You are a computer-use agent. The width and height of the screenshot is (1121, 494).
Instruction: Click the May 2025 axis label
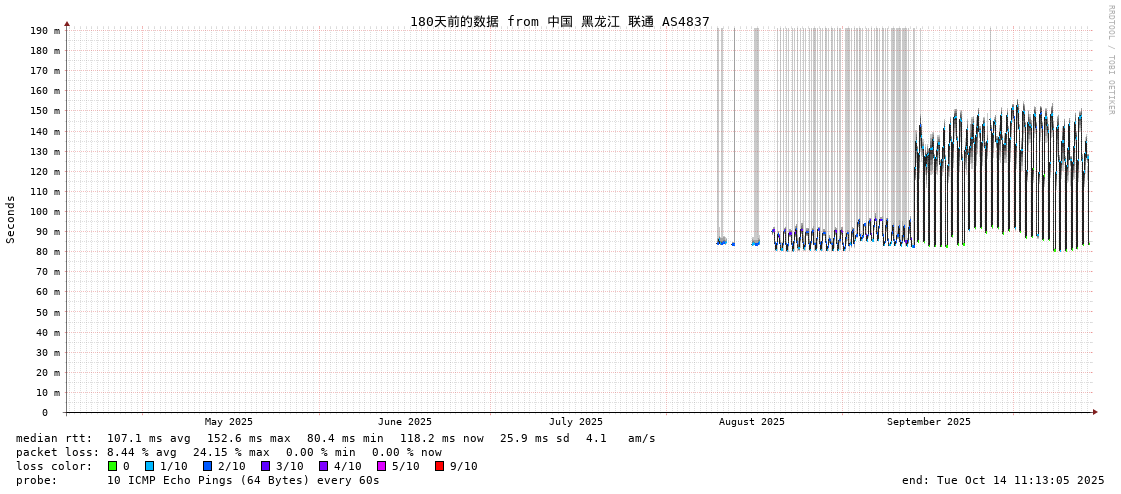pyautogui.click(x=229, y=422)
